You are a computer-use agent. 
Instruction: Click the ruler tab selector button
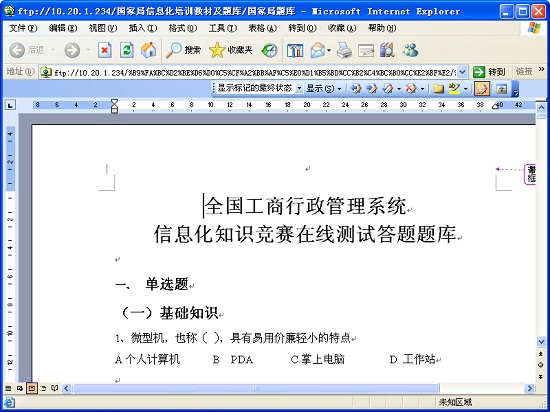pyautogui.click(x=10, y=104)
